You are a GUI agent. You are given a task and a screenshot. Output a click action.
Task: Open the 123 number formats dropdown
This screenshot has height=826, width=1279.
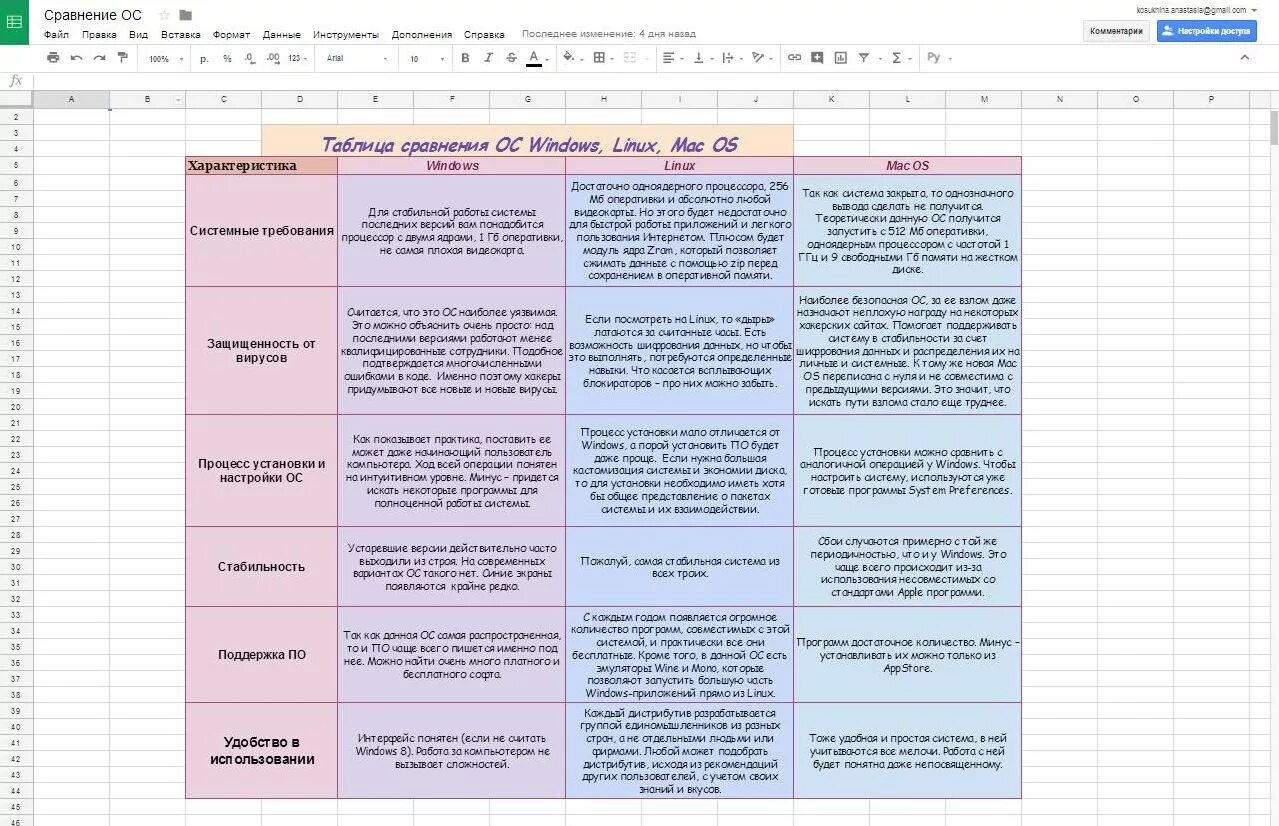297,59
